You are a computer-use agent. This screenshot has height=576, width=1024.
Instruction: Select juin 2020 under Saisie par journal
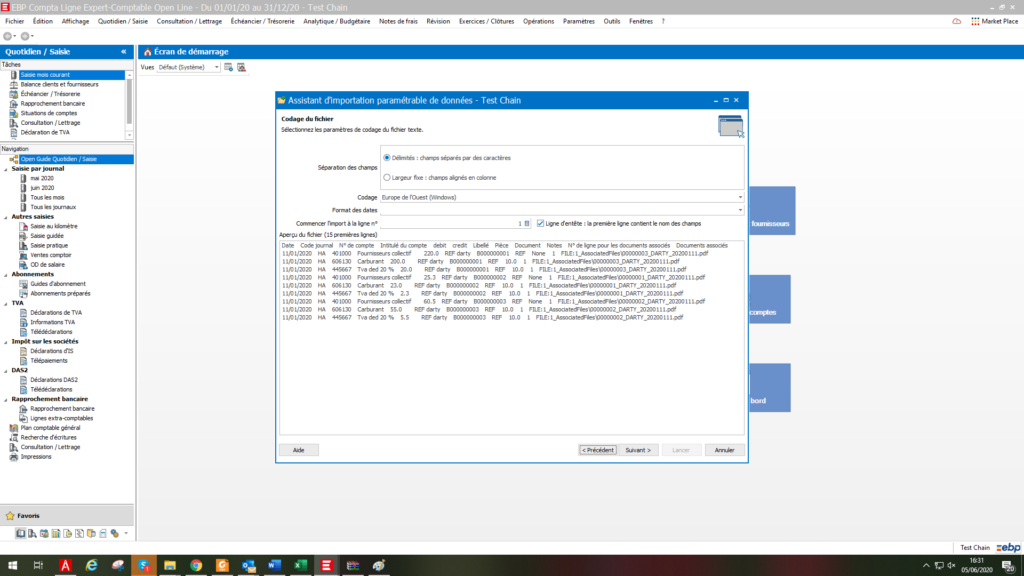tap(42, 188)
